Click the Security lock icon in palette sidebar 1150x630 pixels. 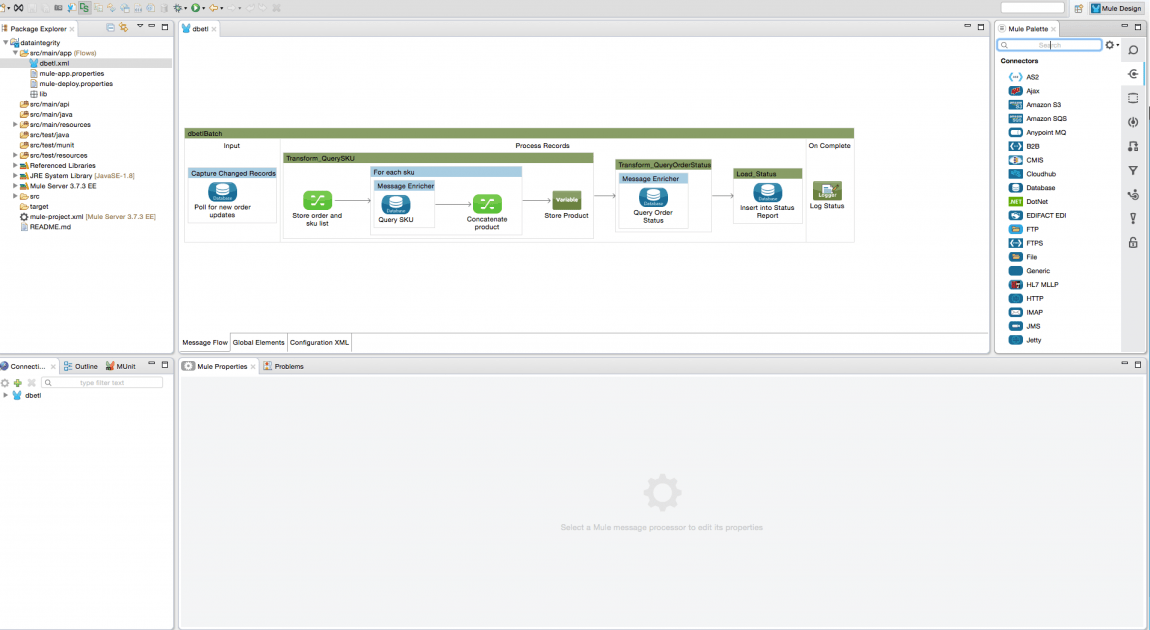click(x=1133, y=243)
